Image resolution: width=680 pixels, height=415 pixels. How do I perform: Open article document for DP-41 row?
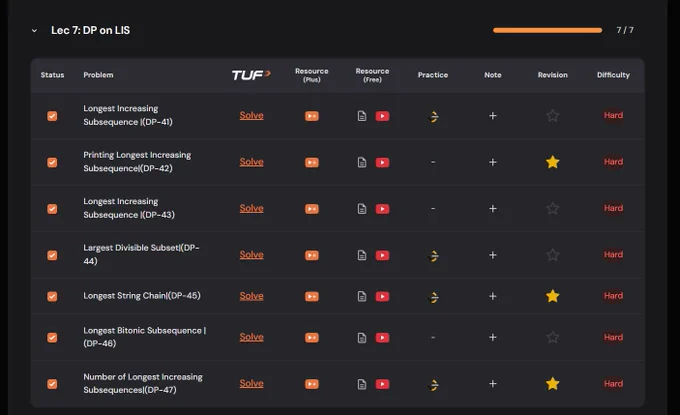point(362,116)
